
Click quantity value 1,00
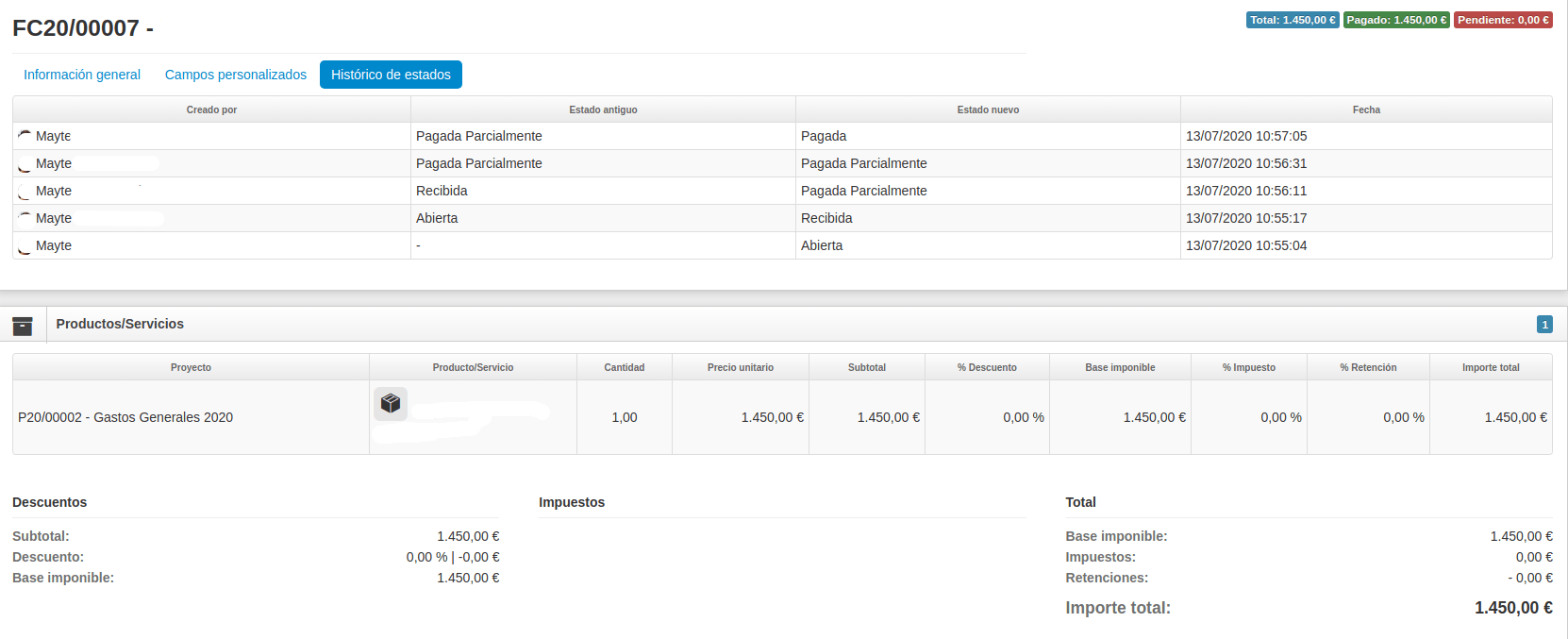(x=625, y=417)
